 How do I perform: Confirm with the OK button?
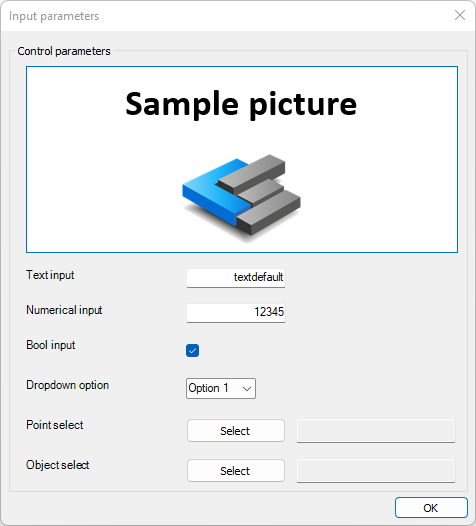pyautogui.click(x=431, y=508)
